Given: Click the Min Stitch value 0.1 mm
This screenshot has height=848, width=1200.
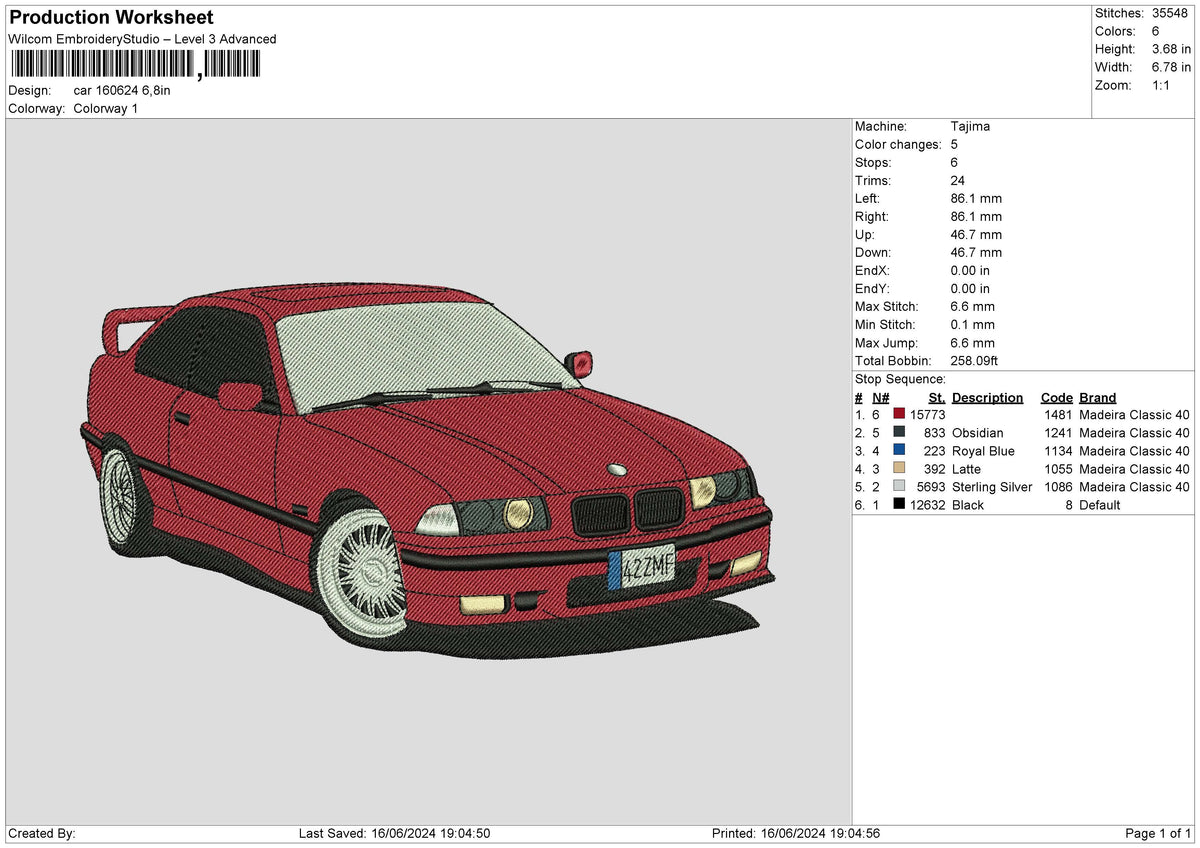Looking at the screenshot, I should pyautogui.click(x=973, y=325).
